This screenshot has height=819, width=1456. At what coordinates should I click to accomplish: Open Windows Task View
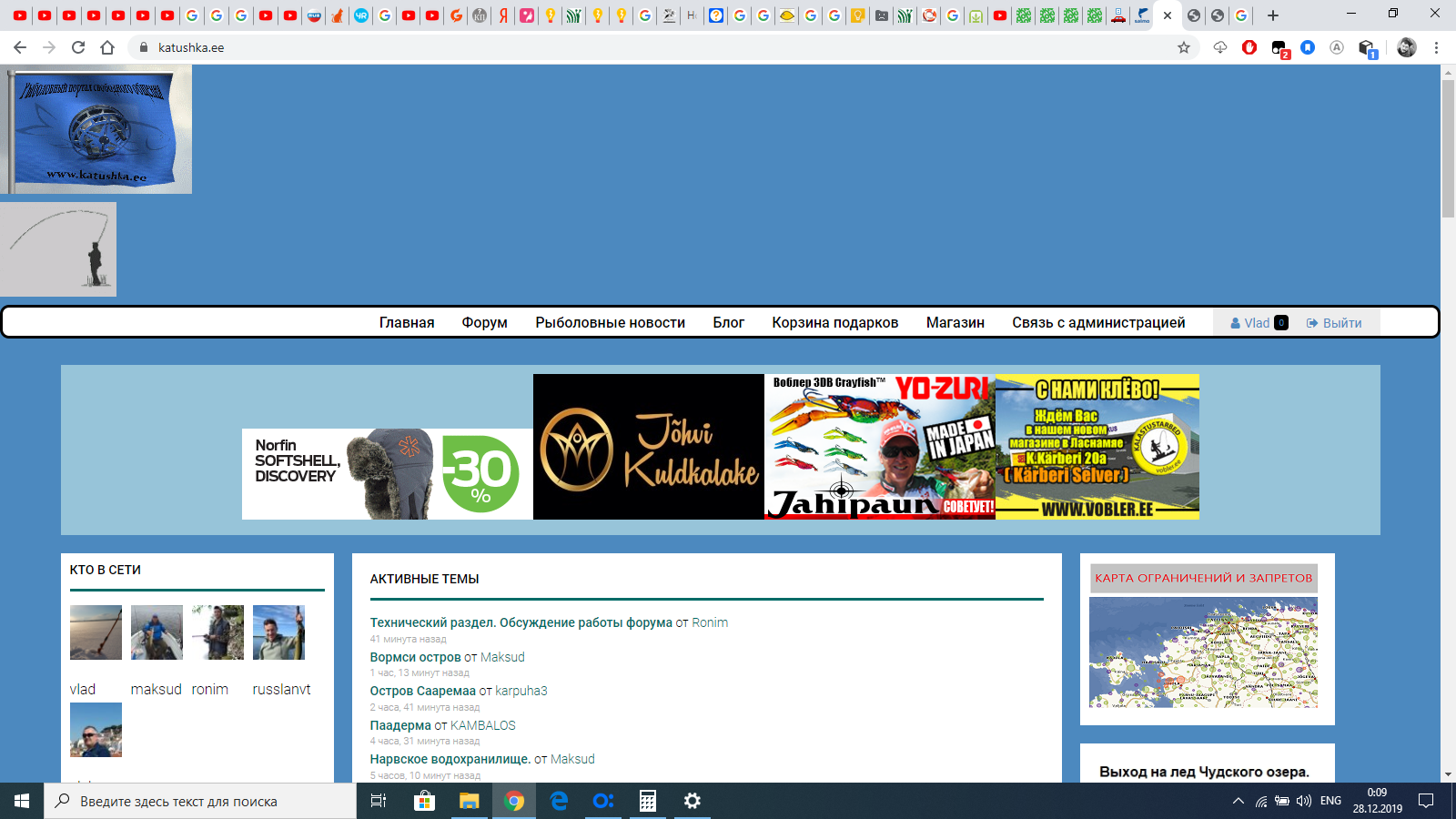(379, 801)
